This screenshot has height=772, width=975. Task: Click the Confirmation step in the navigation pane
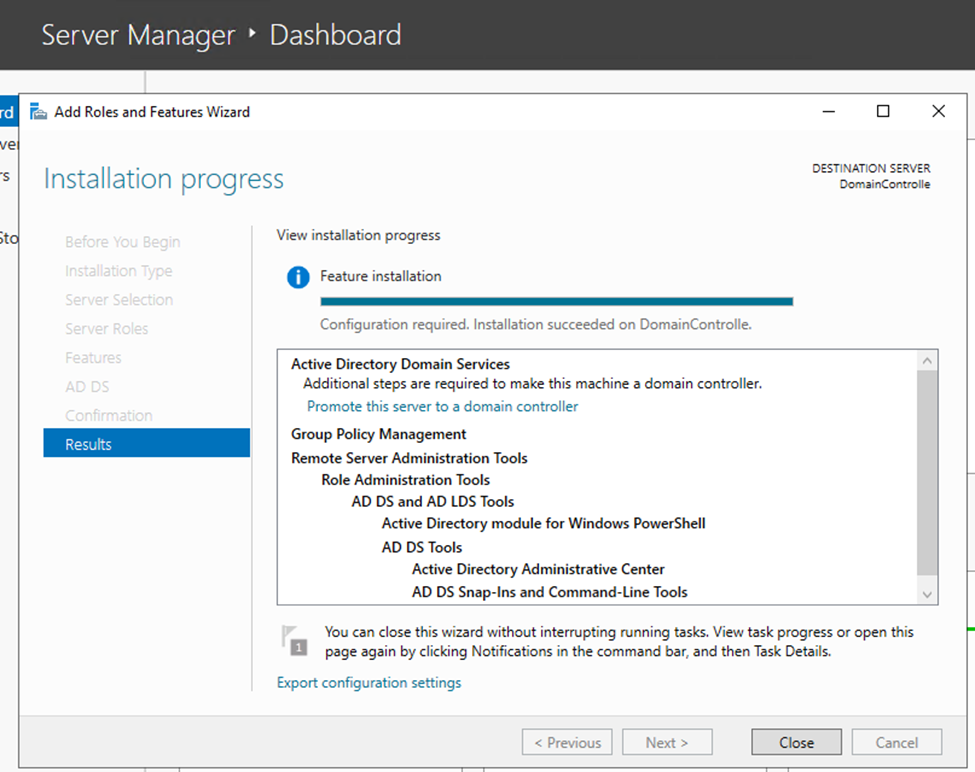[x=109, y=415]
